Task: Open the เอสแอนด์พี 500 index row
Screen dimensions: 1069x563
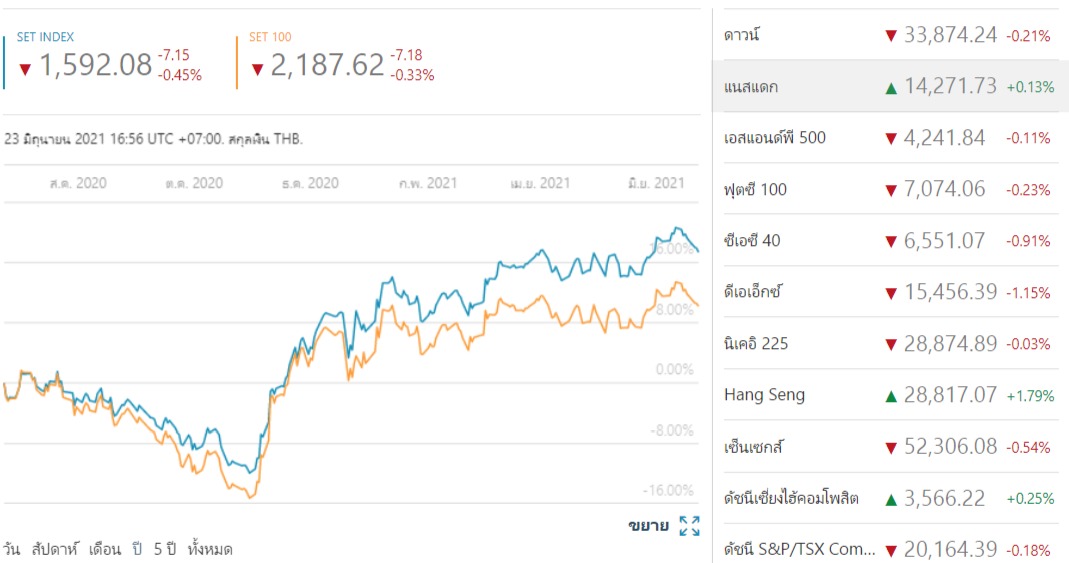Action: click(775, 138)
